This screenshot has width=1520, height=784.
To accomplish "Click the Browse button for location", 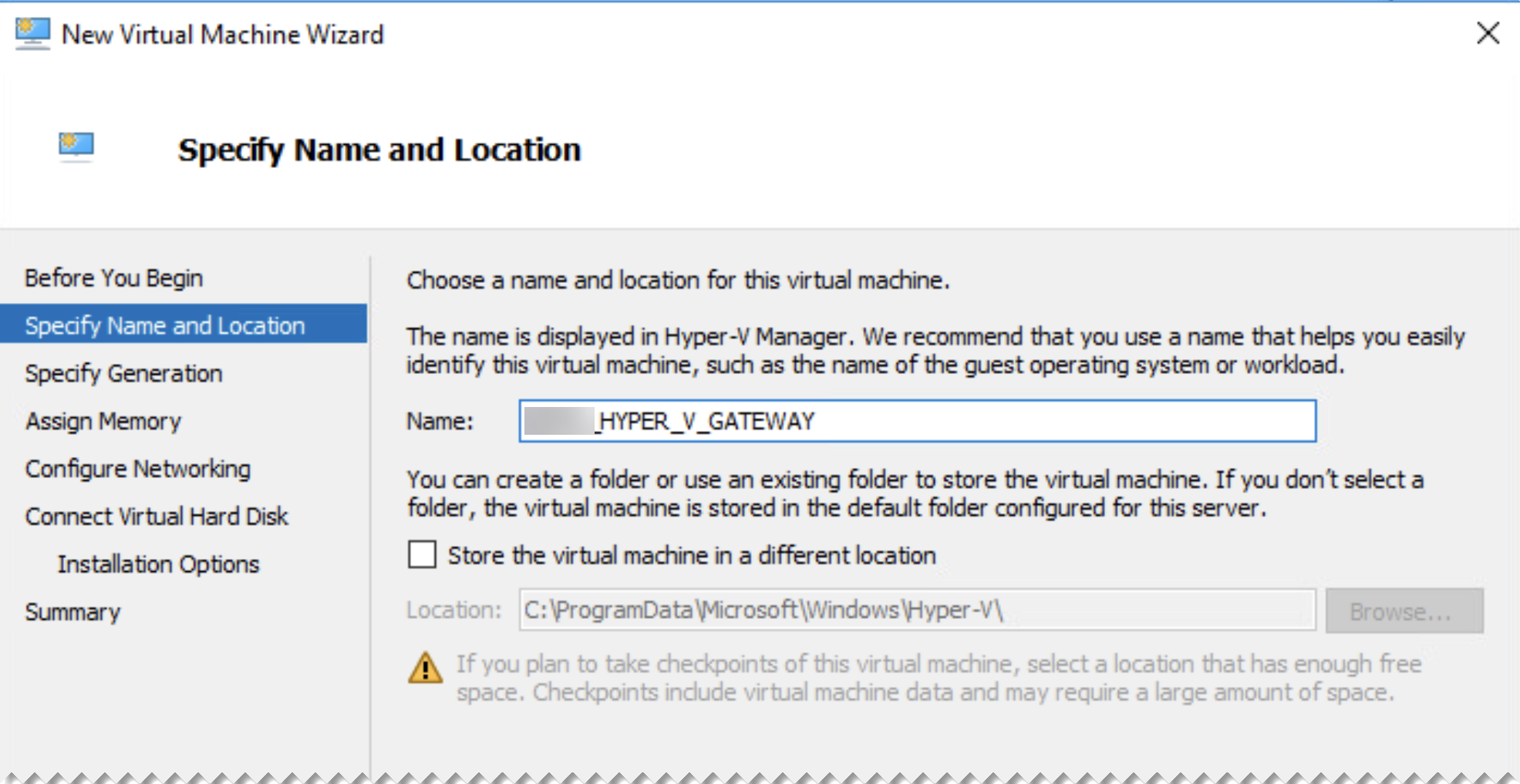I will point(1404,611).
